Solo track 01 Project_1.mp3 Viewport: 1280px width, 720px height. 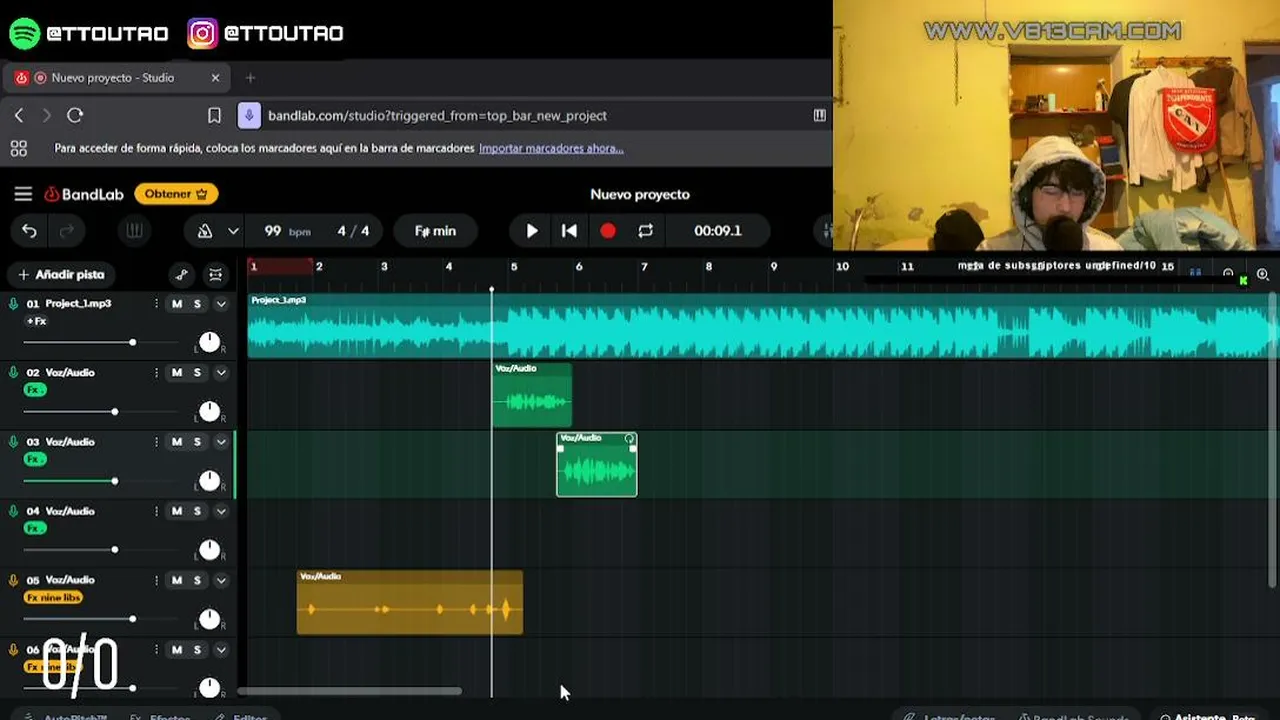(197, 304)
